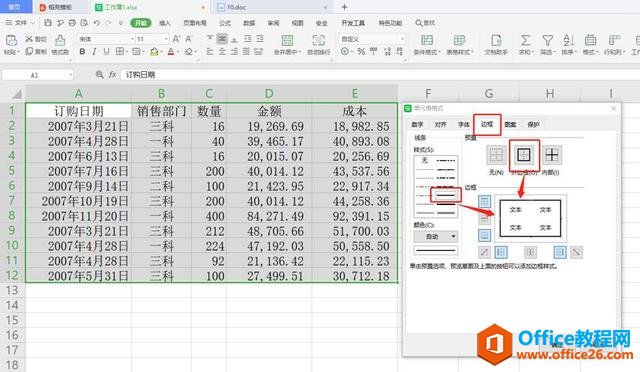Click the percent style icon
The width and height of the screenshot is (640, 372).
[x=361, y=52]
